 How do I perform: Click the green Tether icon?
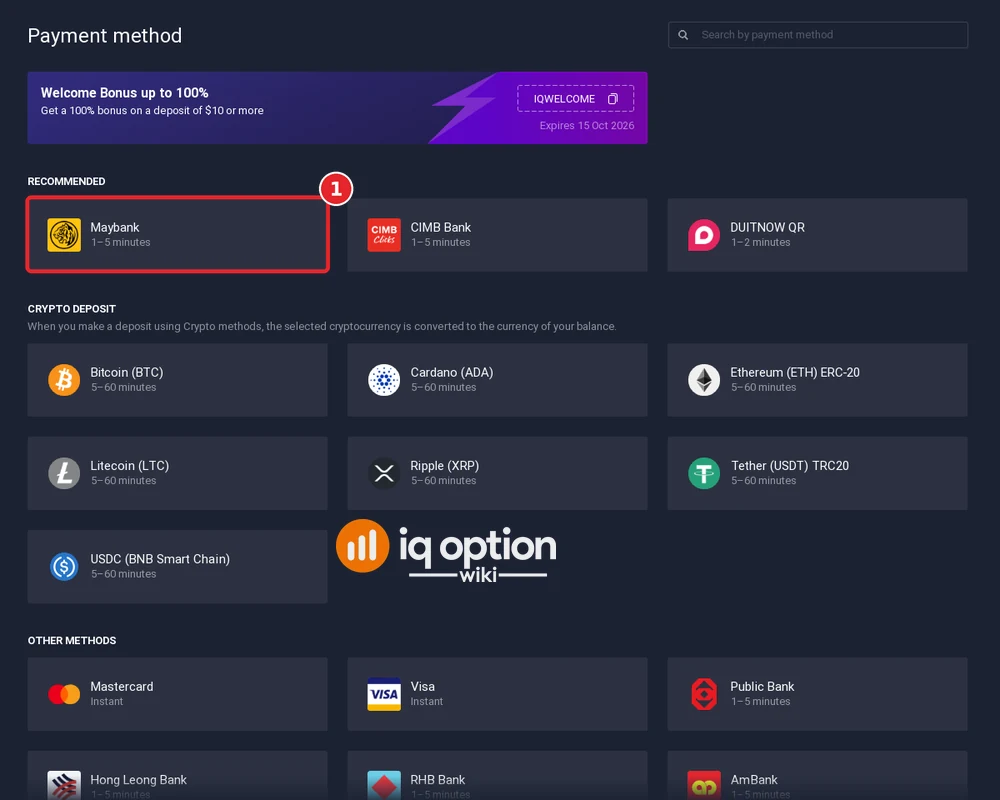point(704,473)
